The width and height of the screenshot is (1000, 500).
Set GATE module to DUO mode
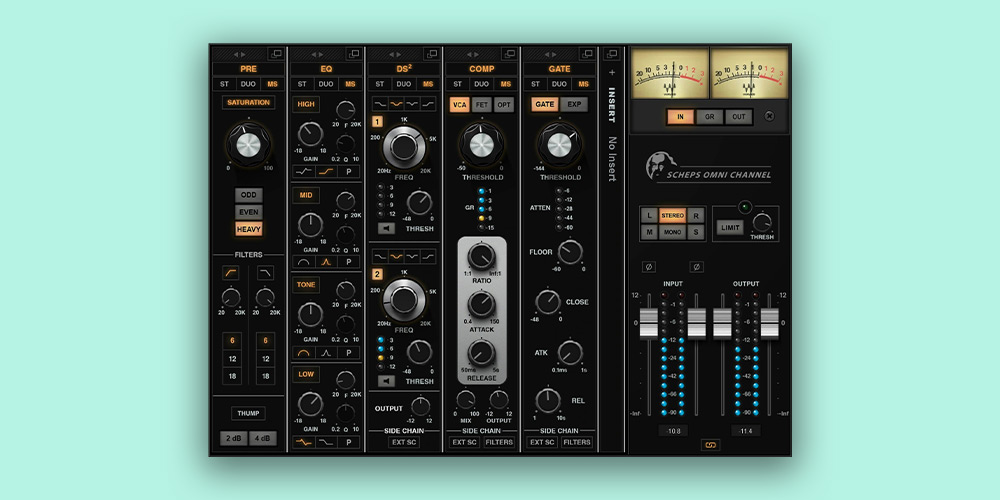[559, 84]
